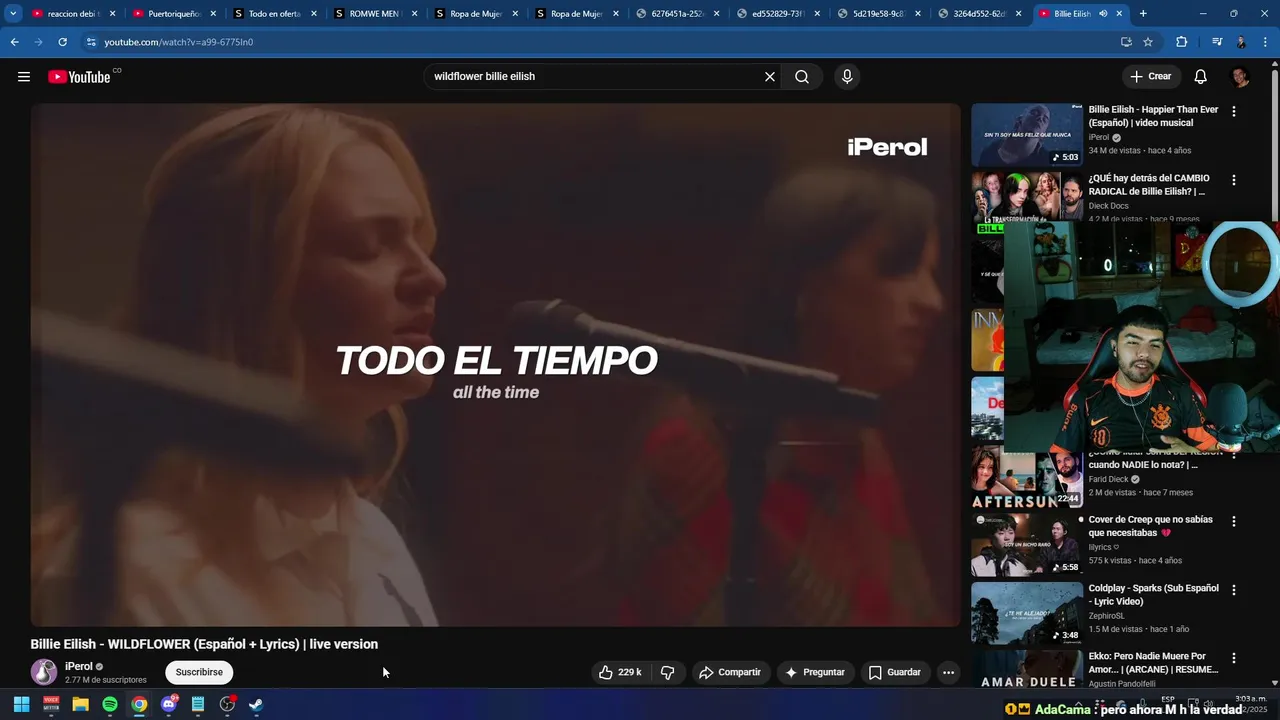
Task: Open Chrome menu media control icon
Action: tap(1216, 42)
